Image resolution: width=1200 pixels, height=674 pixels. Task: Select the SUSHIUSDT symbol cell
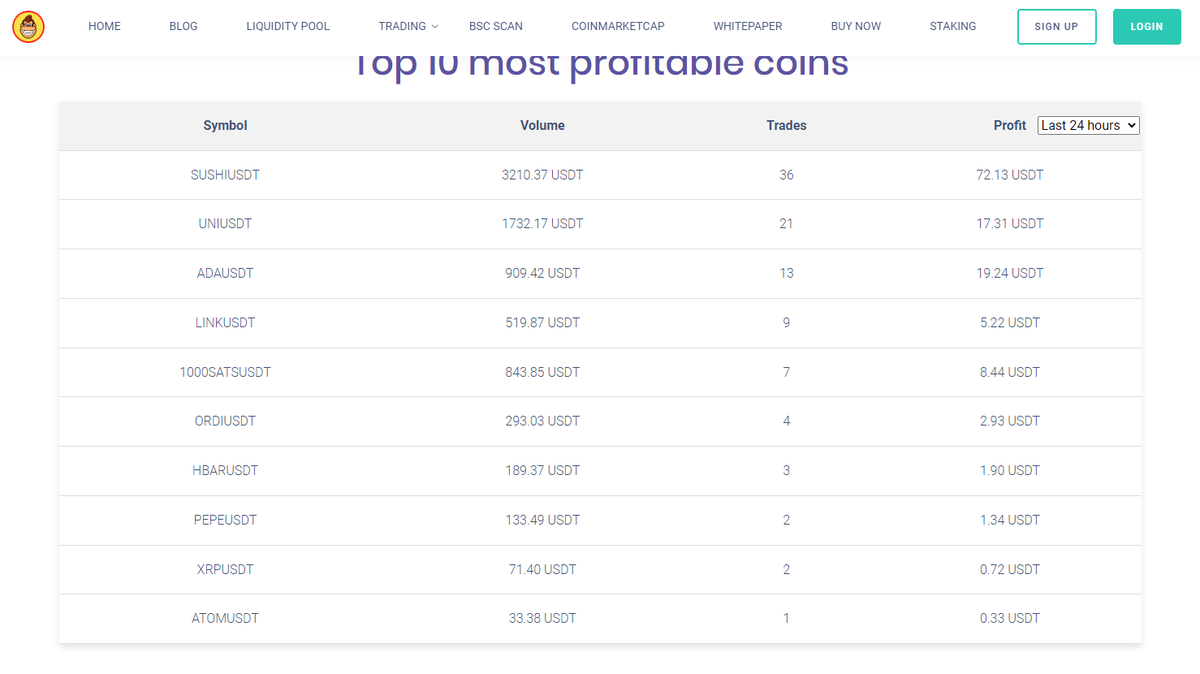coord(225,175)
